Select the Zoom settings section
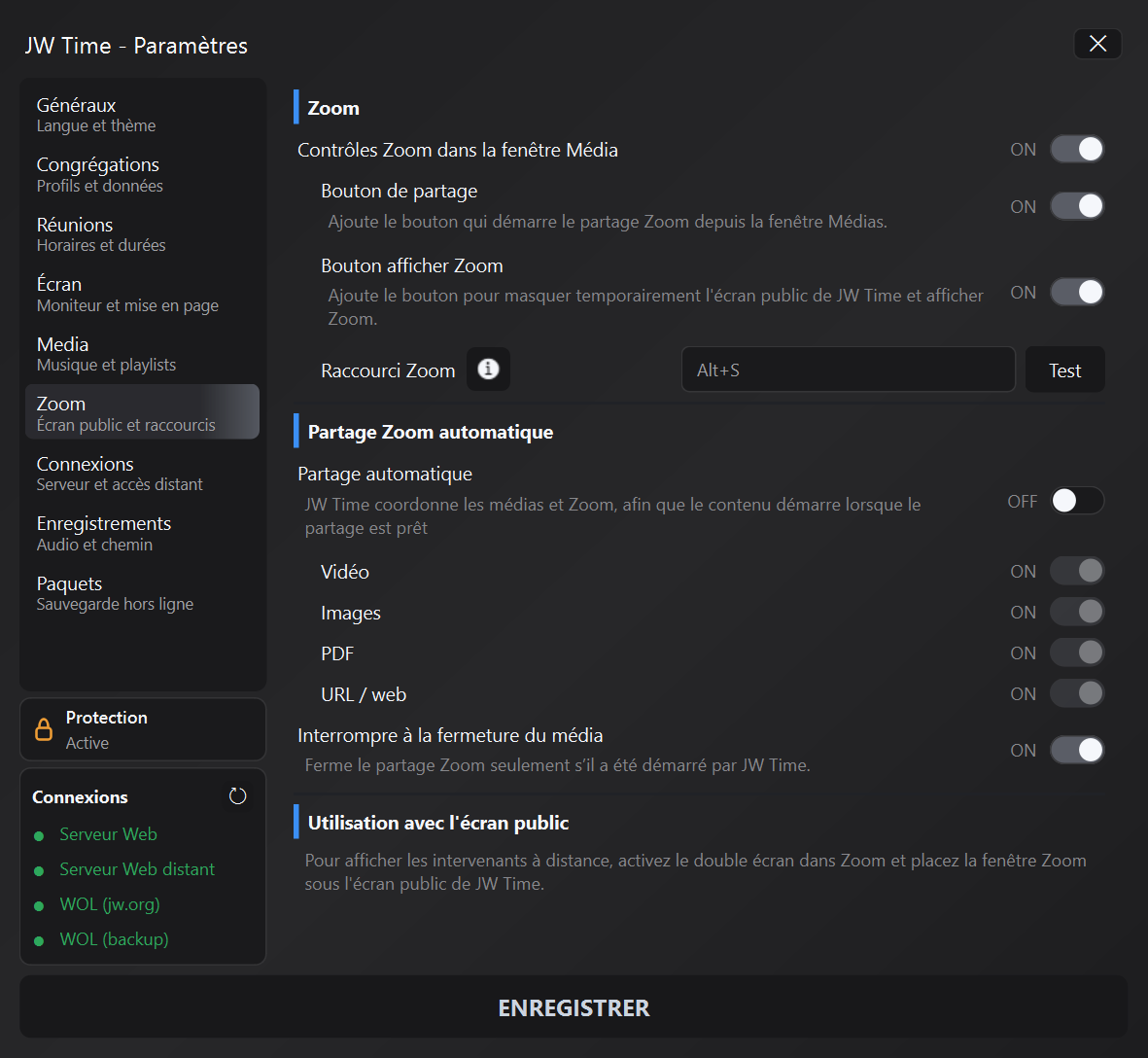Viewport: 1148px width, 1058px height. tap(142, 413)
